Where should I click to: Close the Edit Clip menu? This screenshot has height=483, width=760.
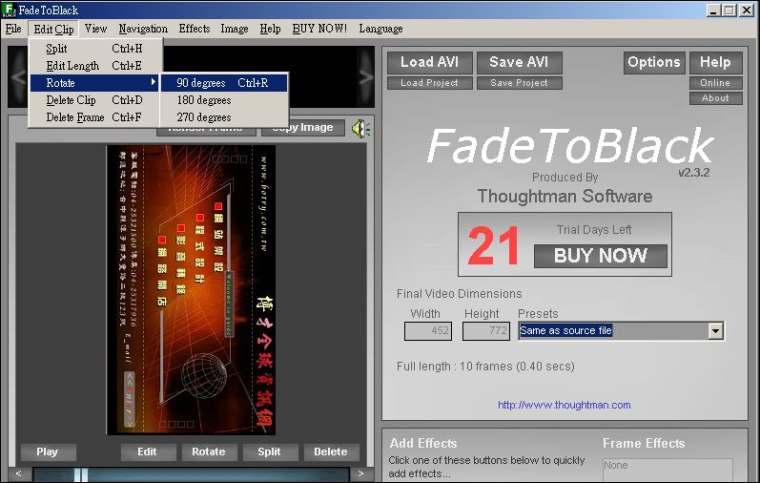[53, 29]
